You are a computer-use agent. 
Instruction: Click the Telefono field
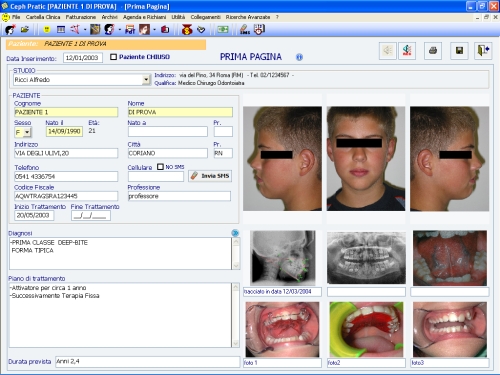click(66, 176)
